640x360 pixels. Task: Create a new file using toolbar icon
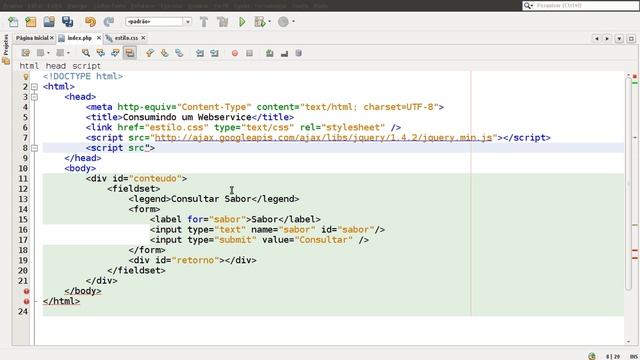coord(13,22)
